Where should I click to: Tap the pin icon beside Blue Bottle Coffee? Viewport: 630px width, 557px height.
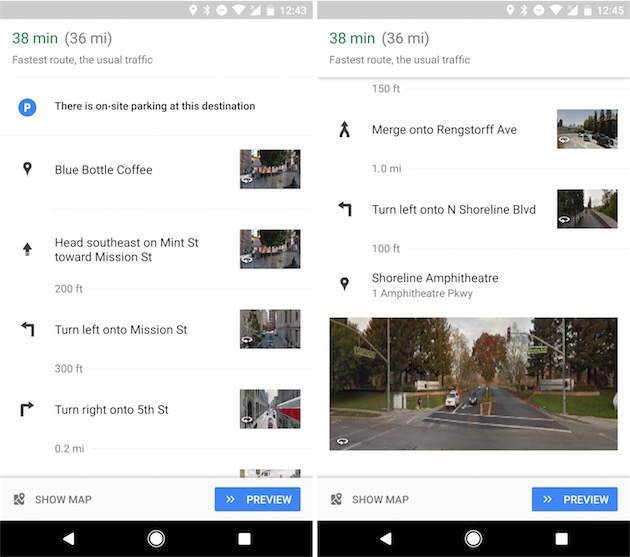27,169
